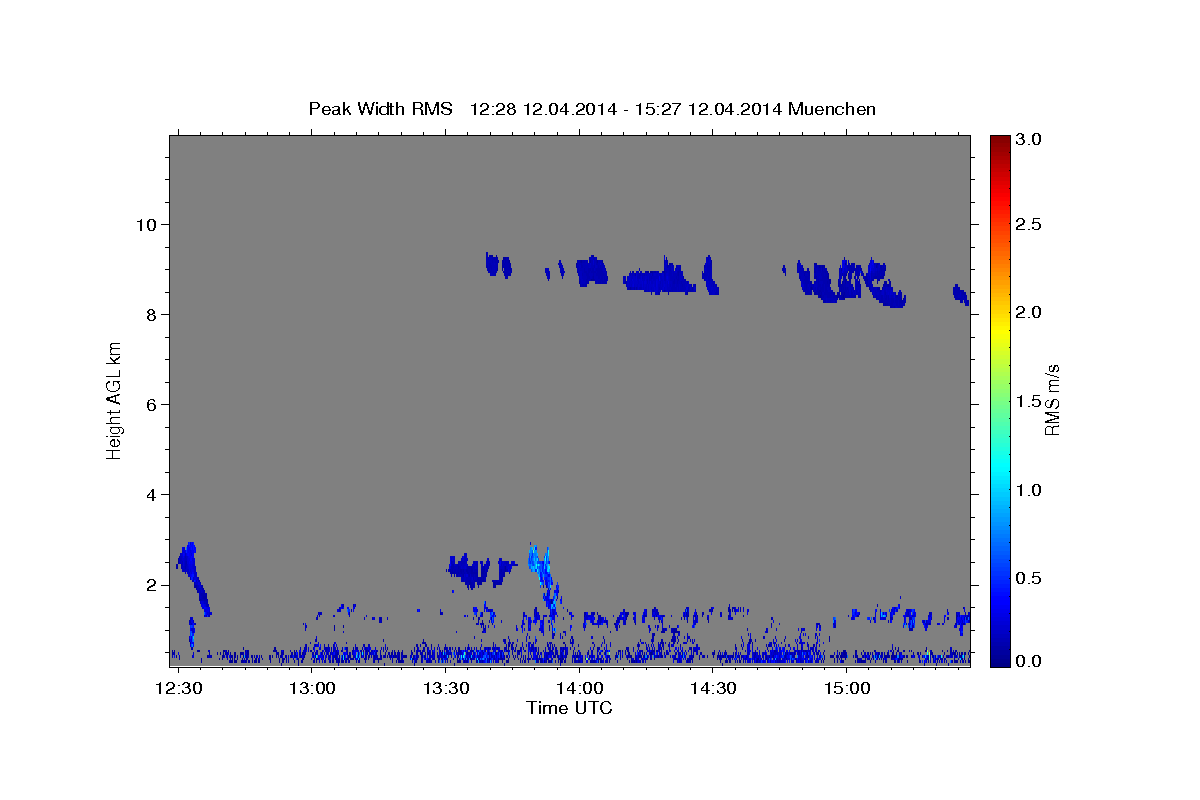Viewport: 1200px width, 800px height.
Task: Click the cloud patch at far right near 8.4 km
Action: pyautogui.click(x=960, y=294)
